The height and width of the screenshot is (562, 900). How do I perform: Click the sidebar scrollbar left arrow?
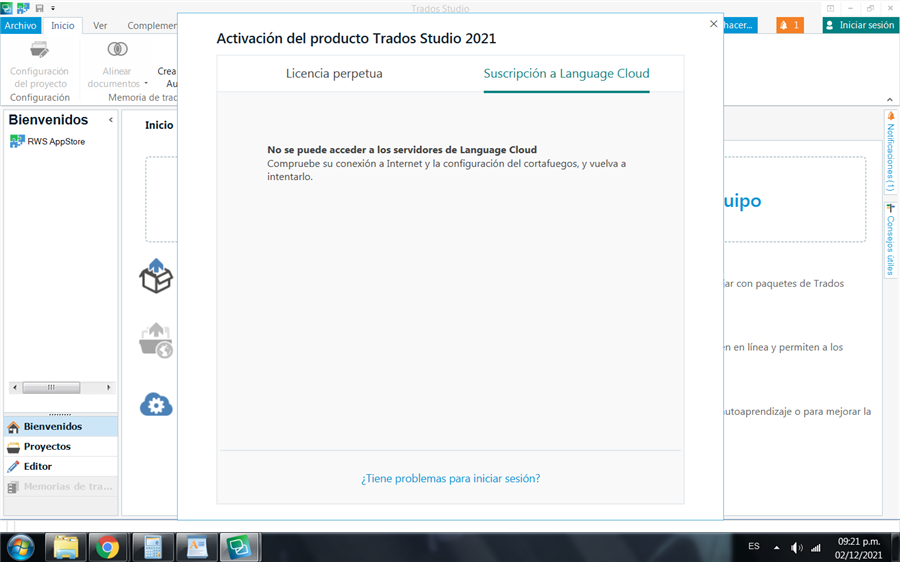coord(15,387)
